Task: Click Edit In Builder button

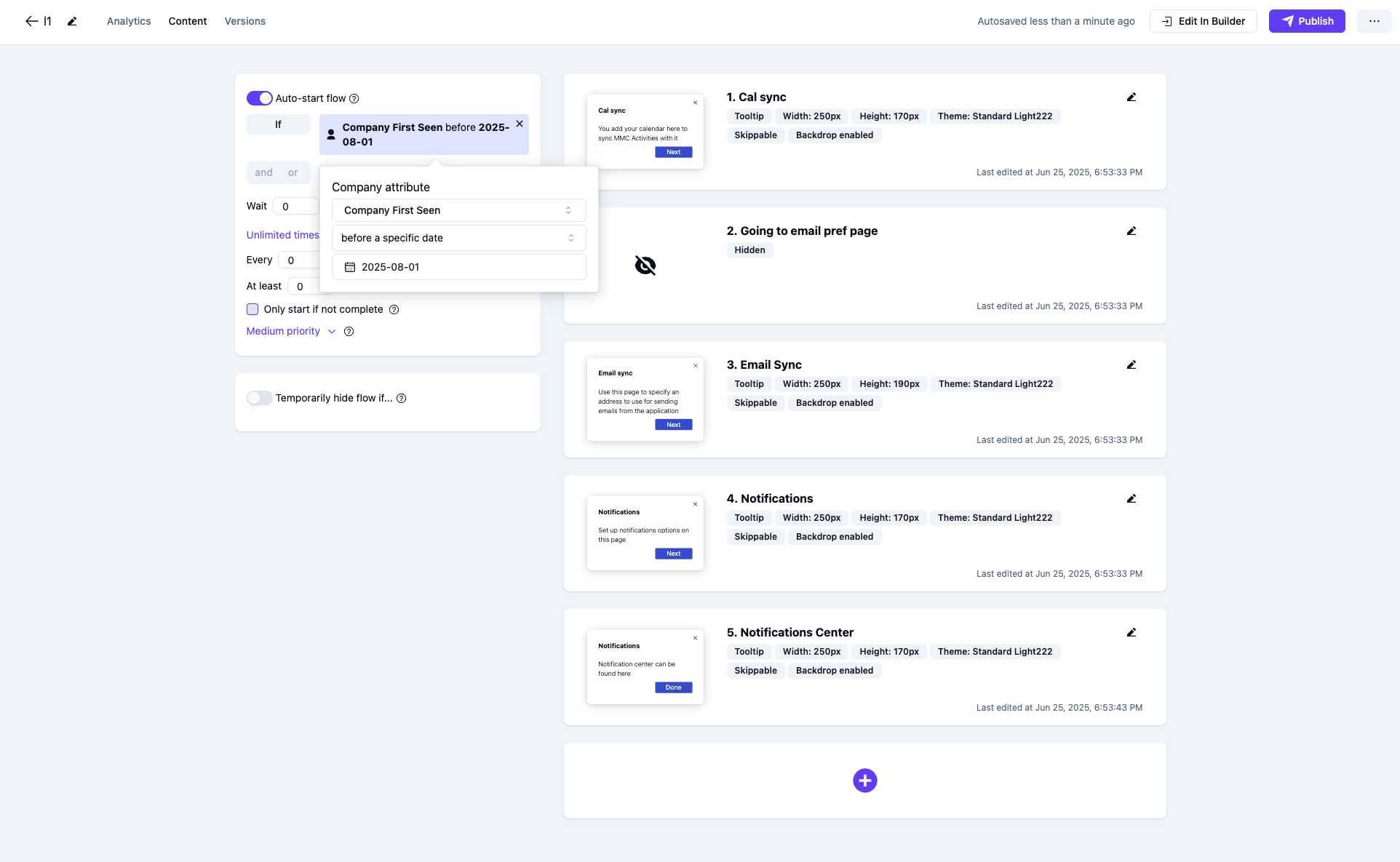Action: coord(1203,21)
